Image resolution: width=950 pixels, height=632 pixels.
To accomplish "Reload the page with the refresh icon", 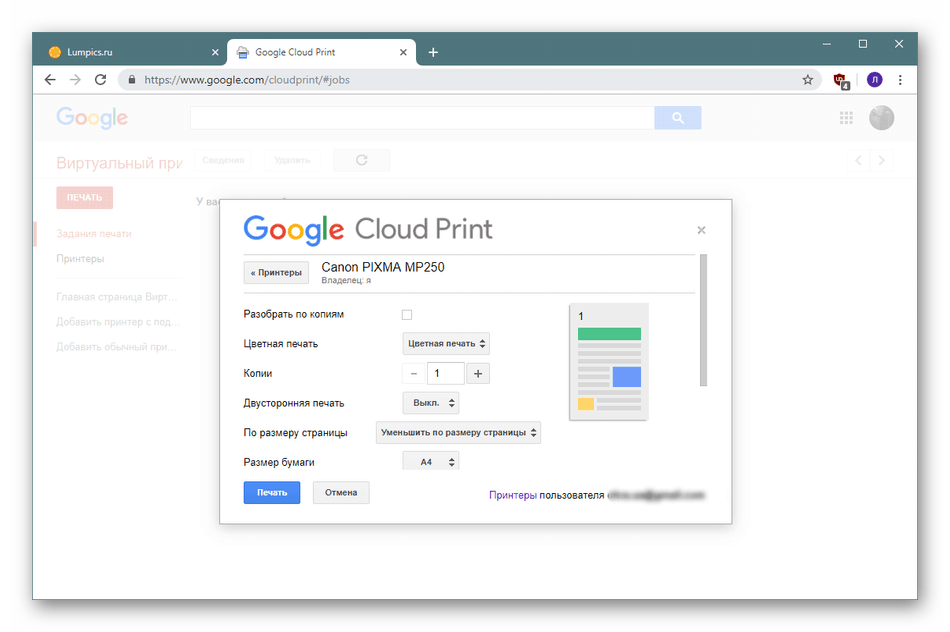I will click(x=101, y=79).
